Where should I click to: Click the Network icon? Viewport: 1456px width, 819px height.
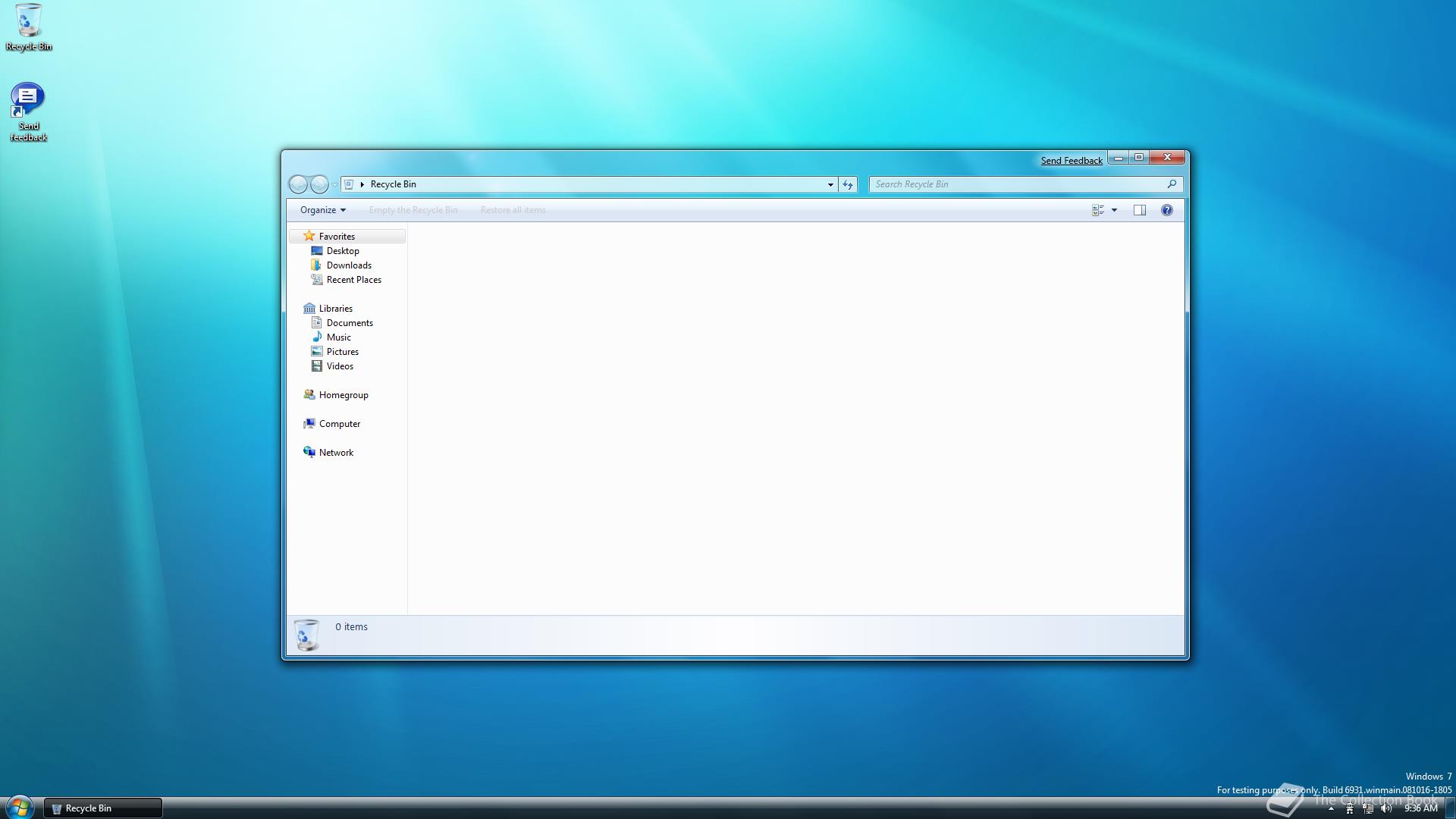[309, 452]
